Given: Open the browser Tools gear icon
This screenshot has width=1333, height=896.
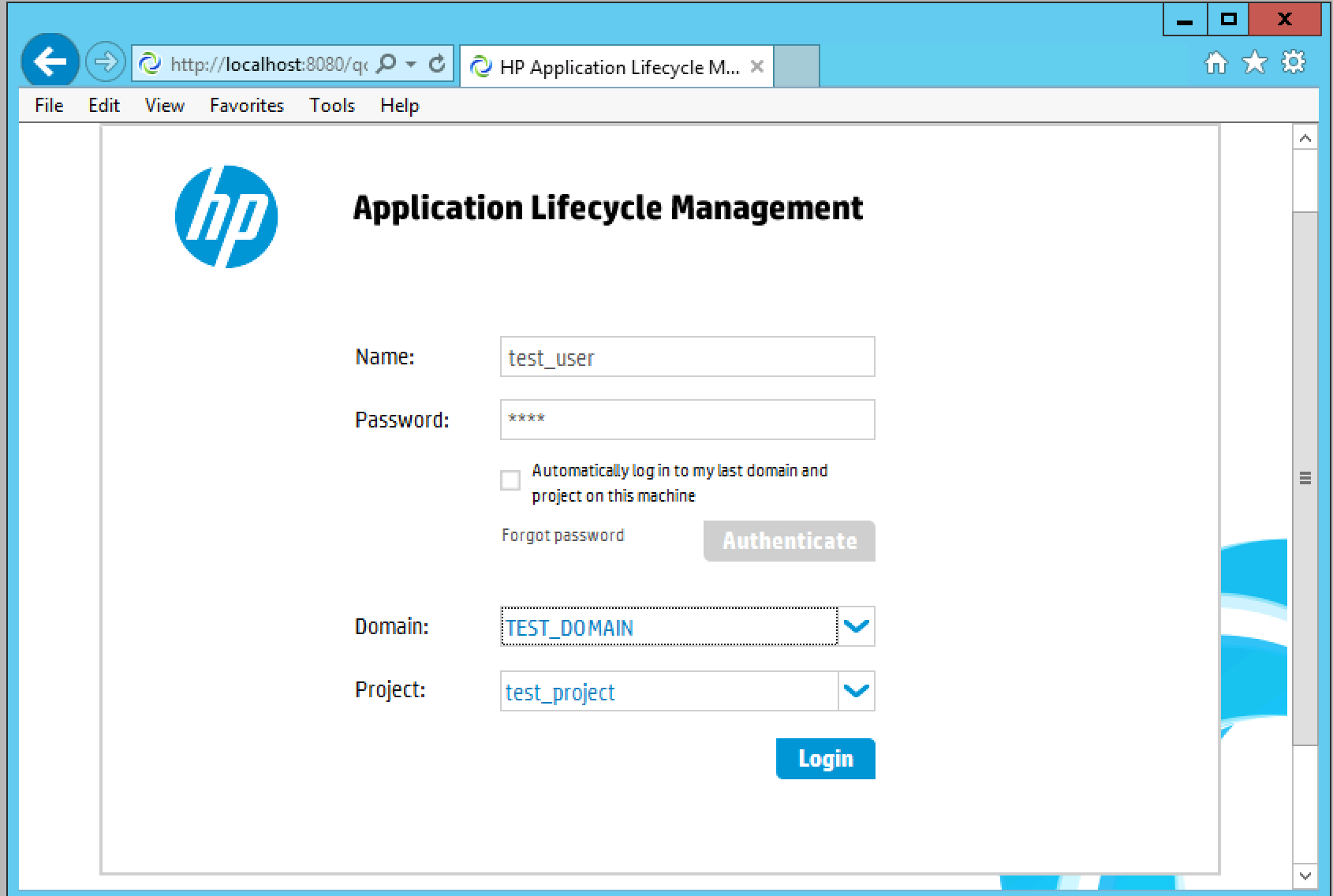Looking at the screenshot, I should [1294, 62].
